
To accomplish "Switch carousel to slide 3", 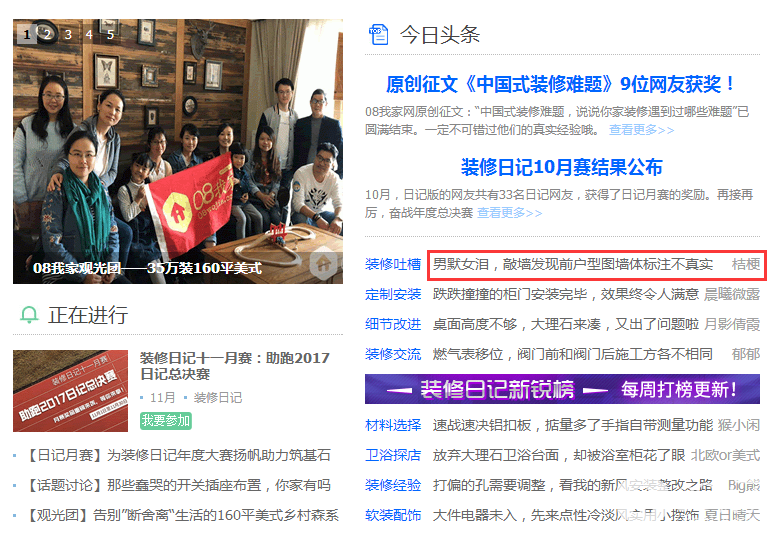I will coord(68,34).
